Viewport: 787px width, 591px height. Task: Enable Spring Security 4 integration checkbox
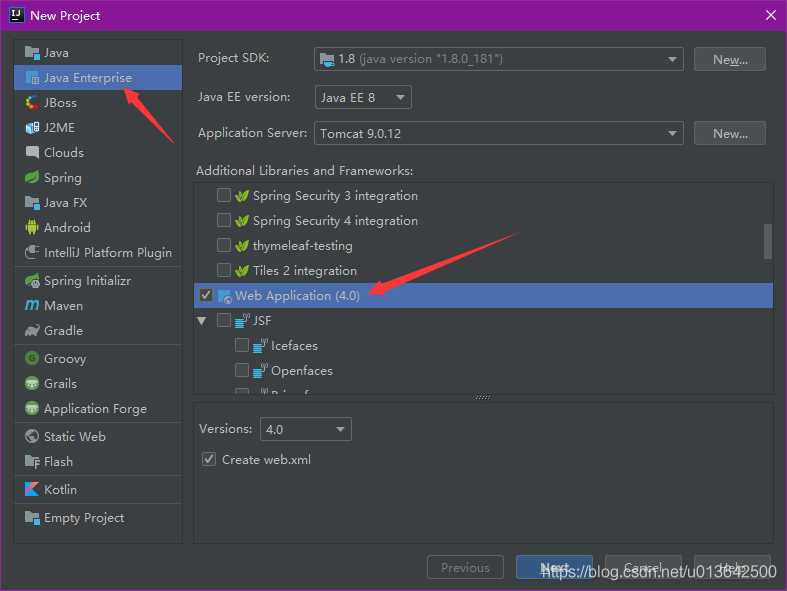click(224, 220)
